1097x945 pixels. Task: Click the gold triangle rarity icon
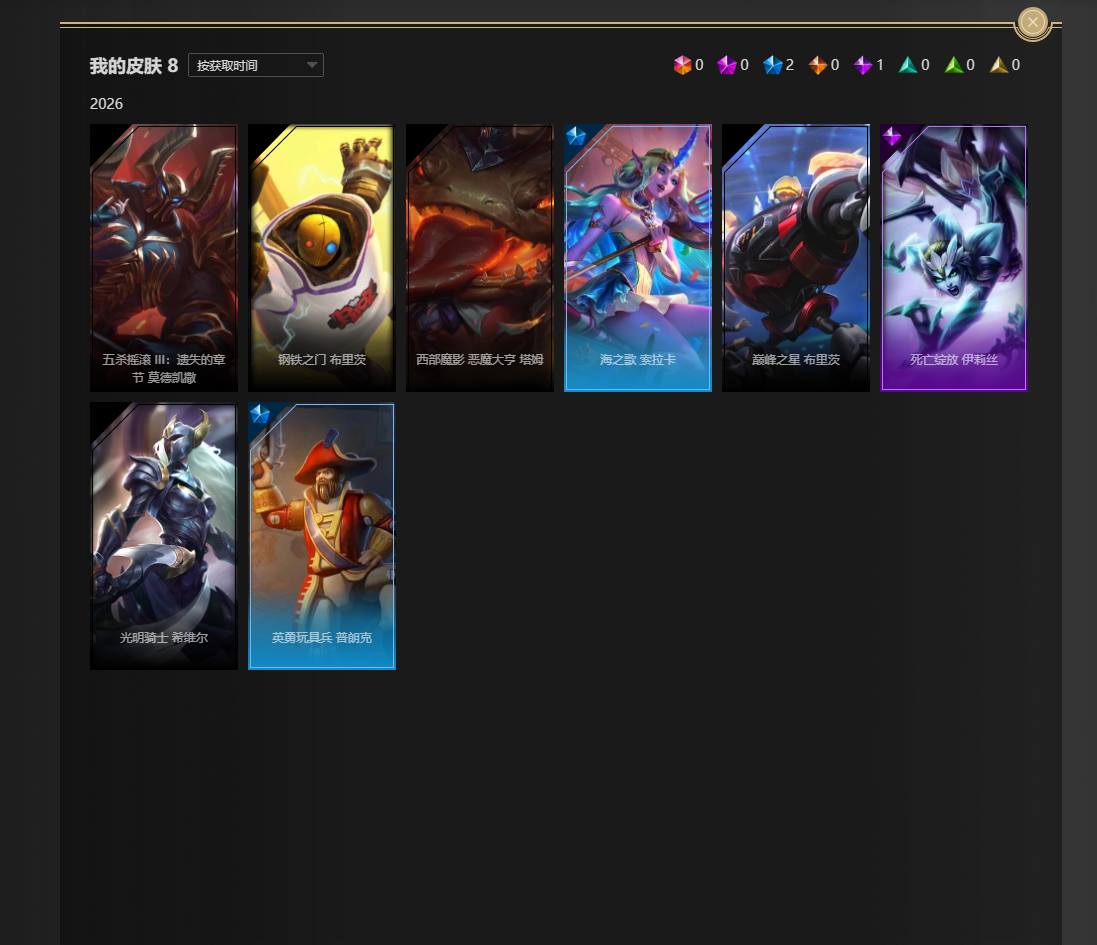(x=998, y=65)
